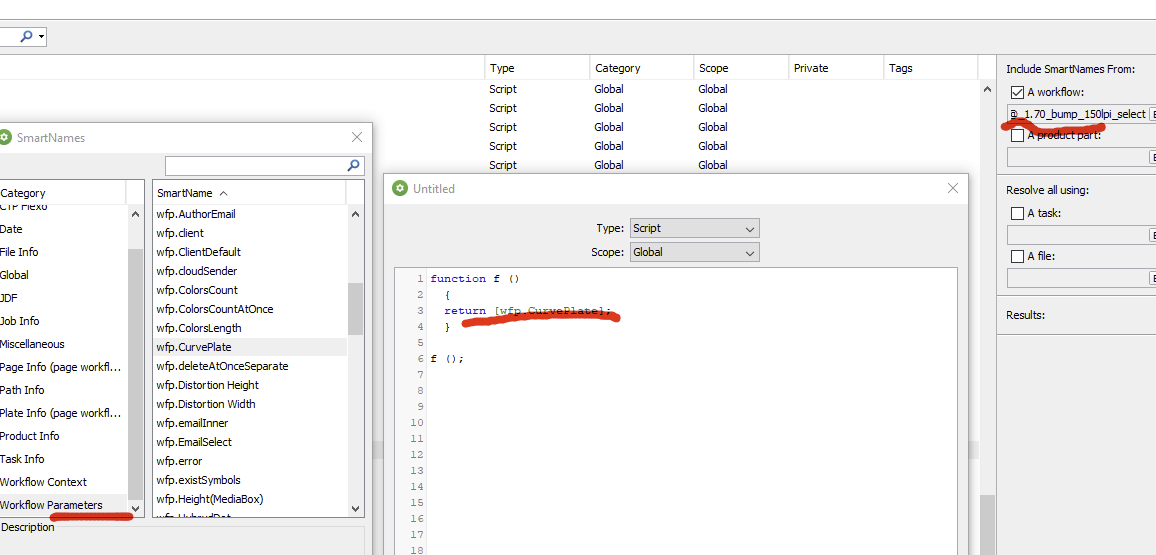Toggle the 'A workflow' checkbox
This screenshot has width=1156, height=555.
click(1017, 92)
